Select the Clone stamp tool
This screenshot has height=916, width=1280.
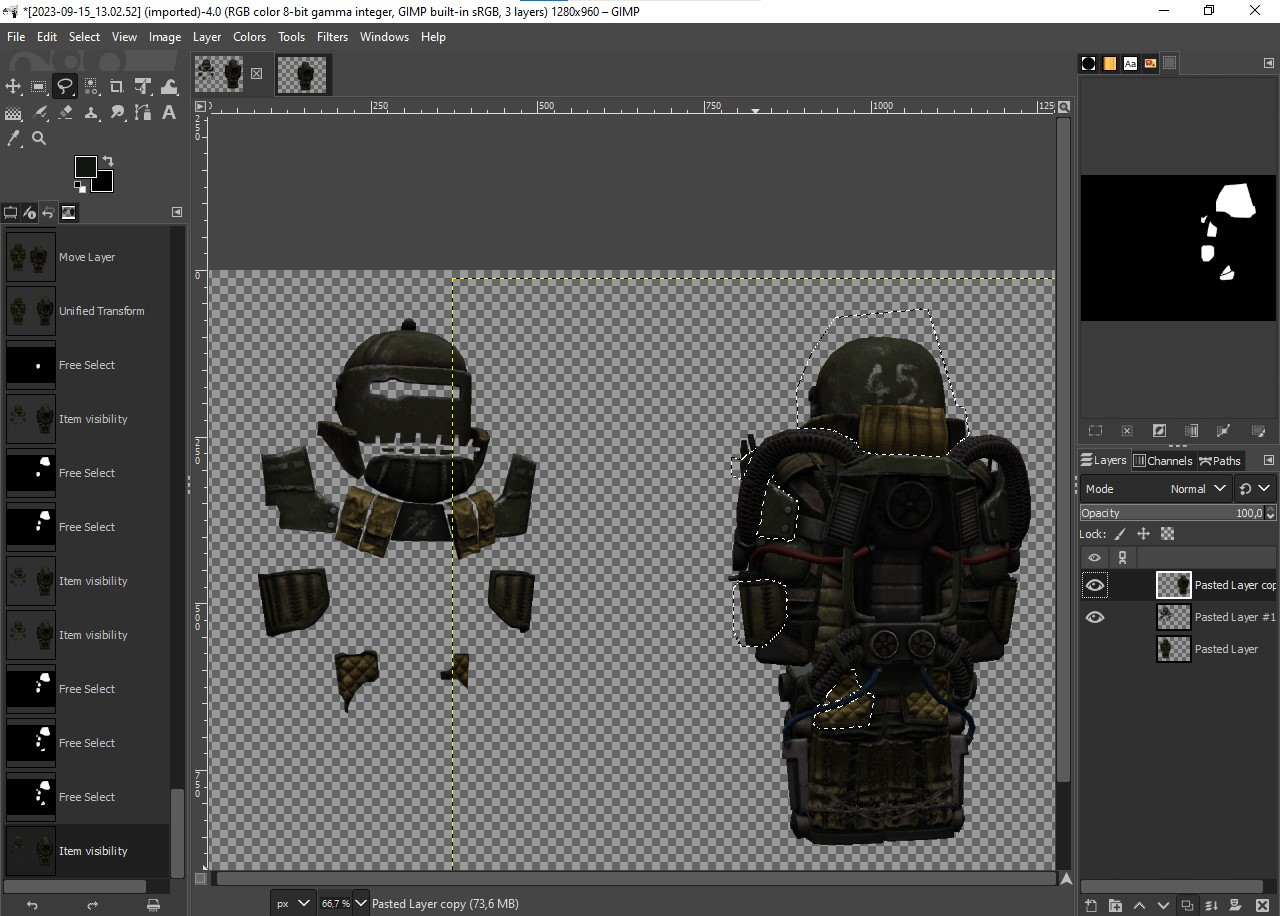pos(91,113)
